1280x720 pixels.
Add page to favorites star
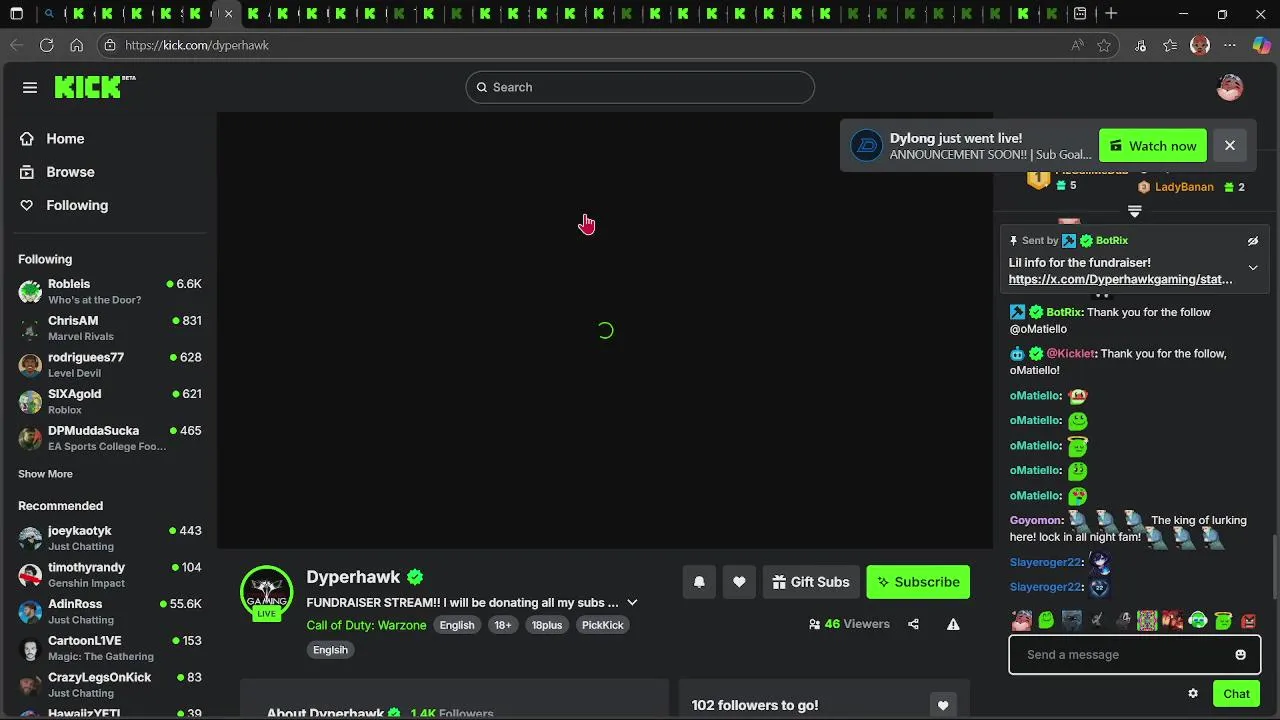click(1104, 45)
